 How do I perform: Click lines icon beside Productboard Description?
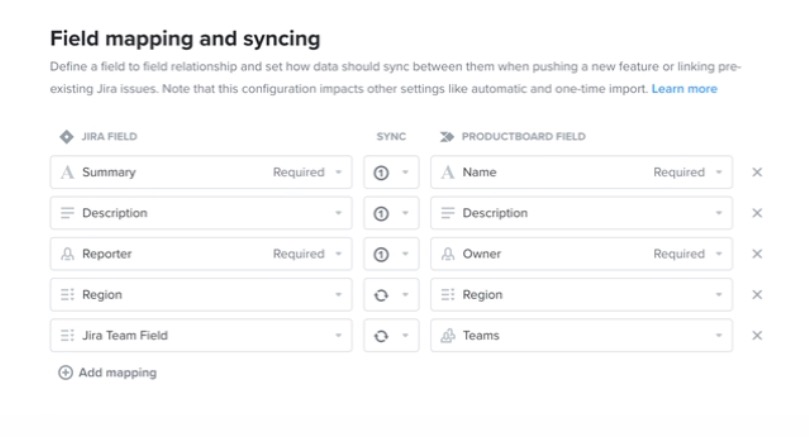(x=448, y=213)
